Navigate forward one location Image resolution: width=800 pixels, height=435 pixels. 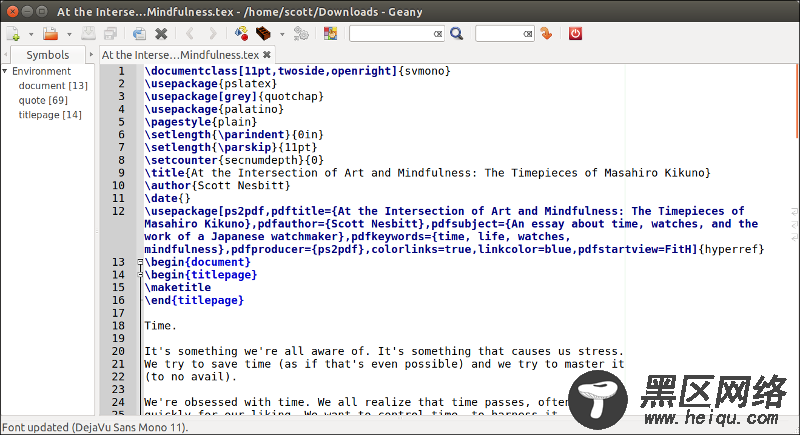pyautogui.click(x=213, y=34)
